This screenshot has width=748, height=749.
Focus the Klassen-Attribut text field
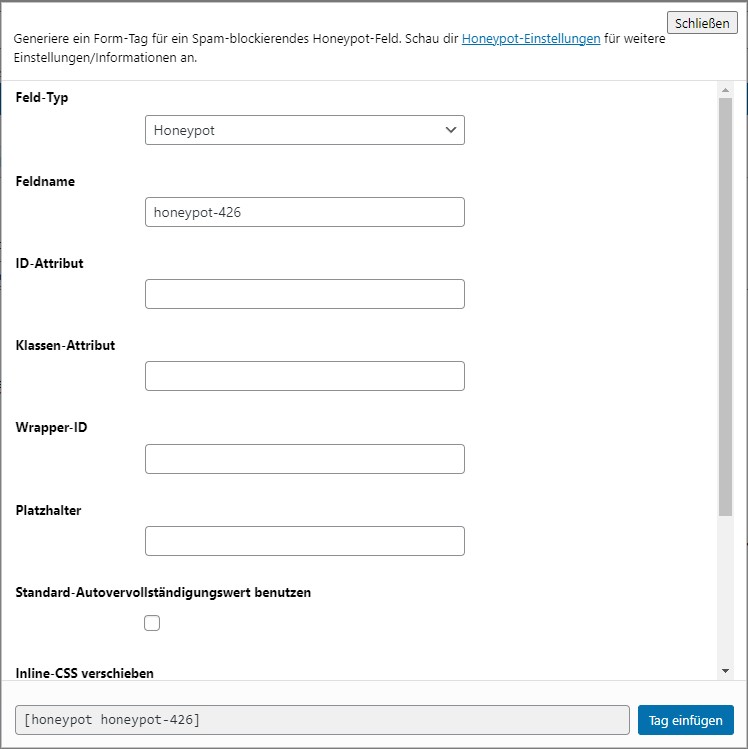coord(304,376)
